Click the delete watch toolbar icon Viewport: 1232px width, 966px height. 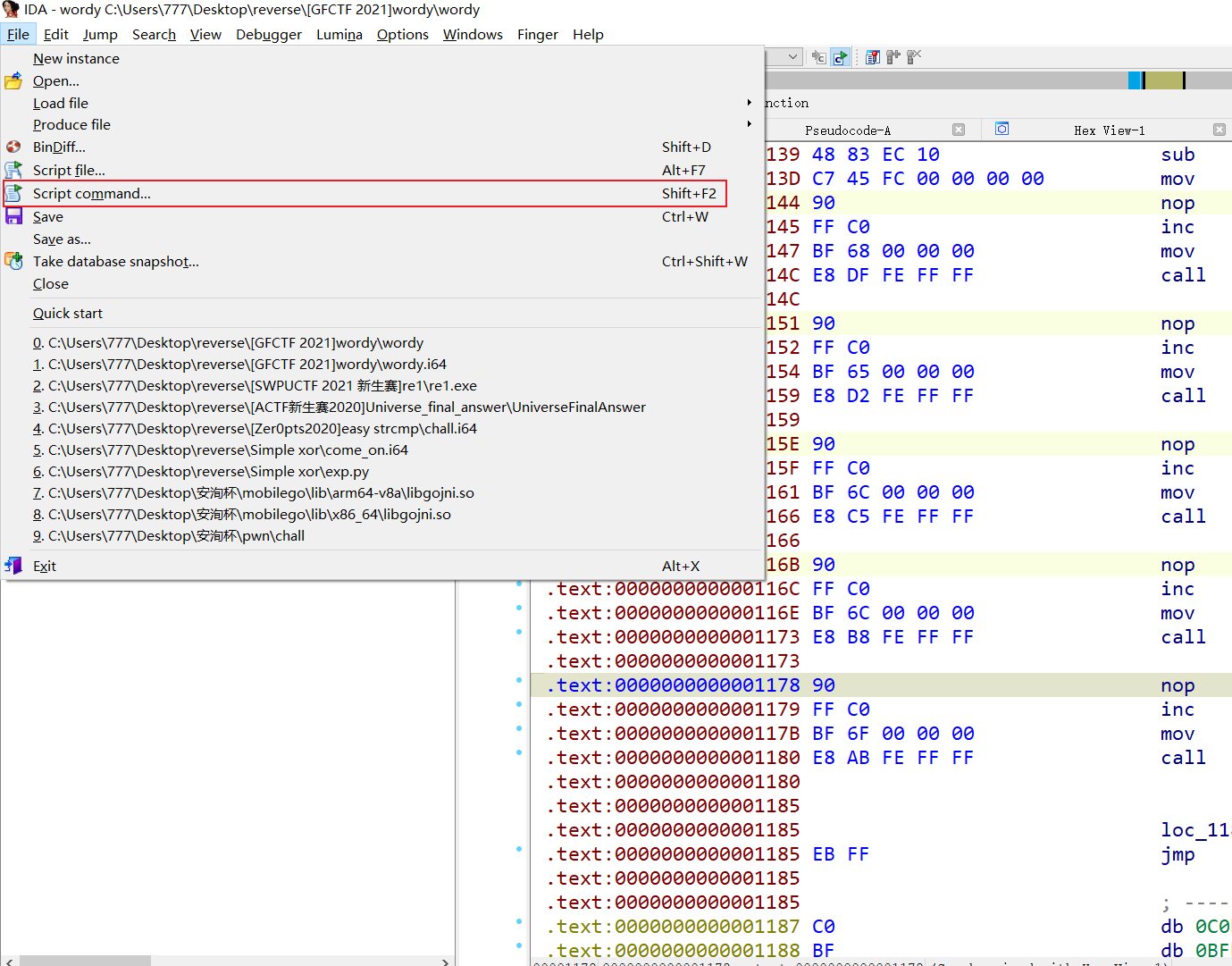914,57
